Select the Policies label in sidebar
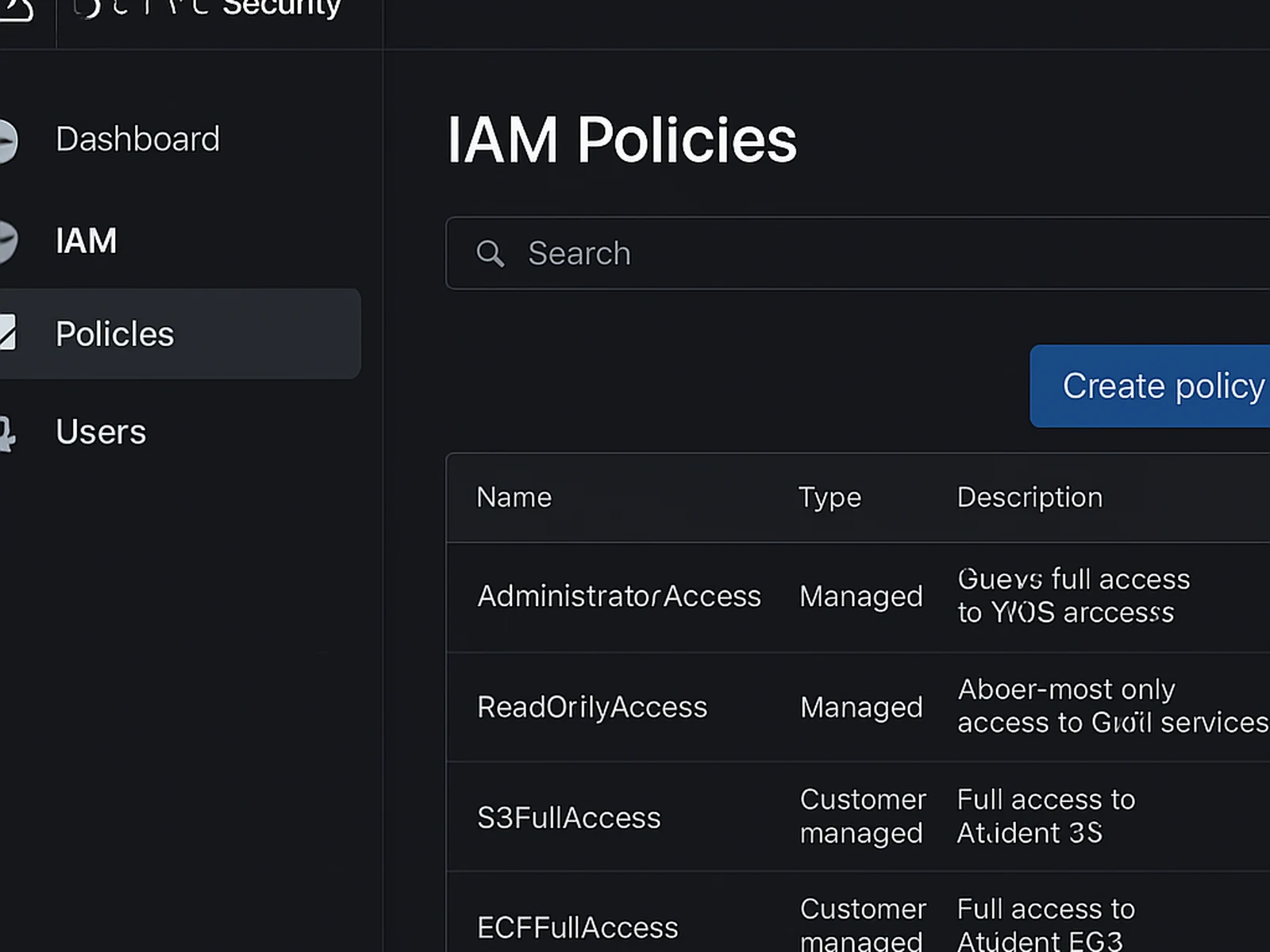The height and width of the screenshot is (952, 1270). pyautogui.click(x=114, y=334)
